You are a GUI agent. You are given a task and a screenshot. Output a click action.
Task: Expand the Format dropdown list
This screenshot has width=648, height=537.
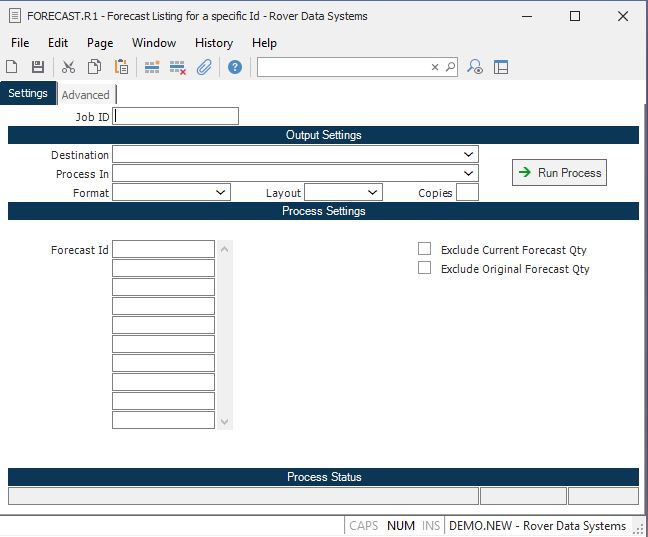coord(221,192)
